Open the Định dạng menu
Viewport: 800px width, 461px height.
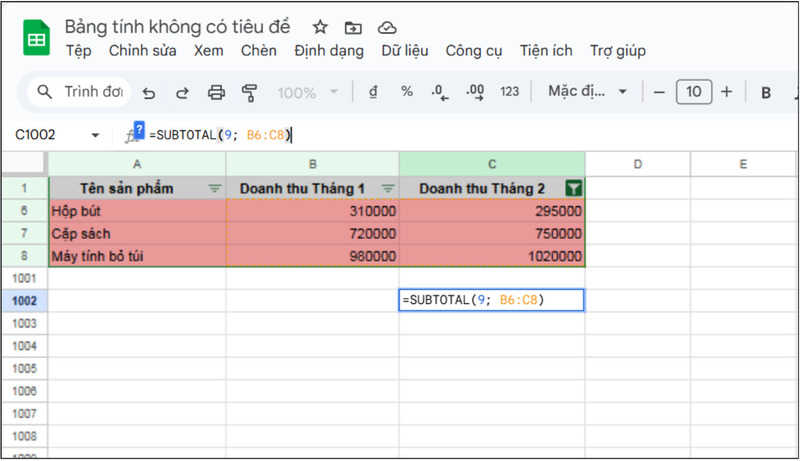(x=329, y=51)
